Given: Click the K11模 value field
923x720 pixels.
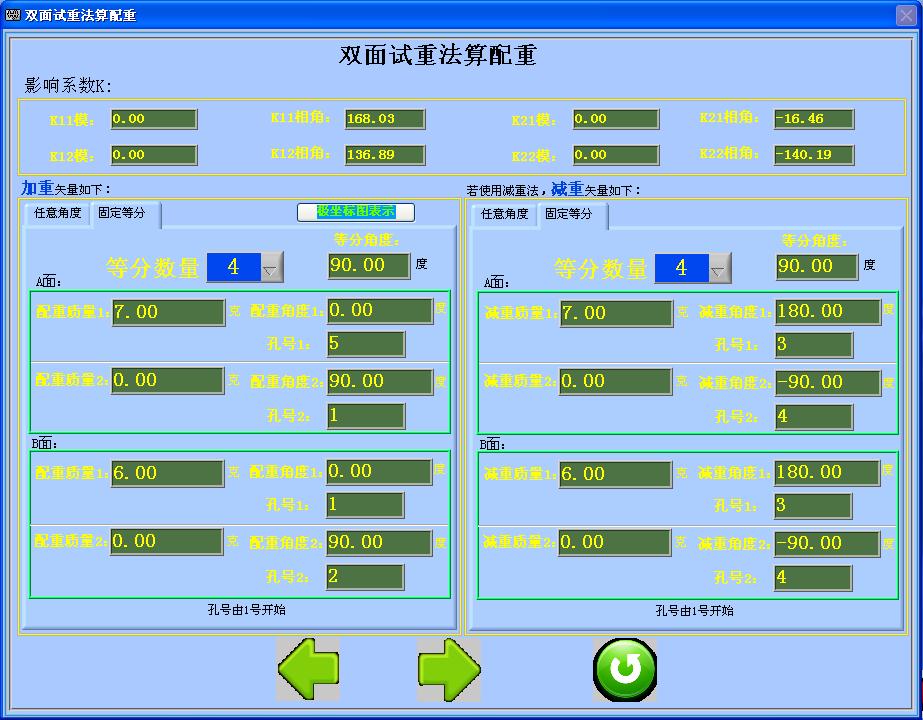Looking at the screenshot, I should pyautogui.click(x=153, y=119).
